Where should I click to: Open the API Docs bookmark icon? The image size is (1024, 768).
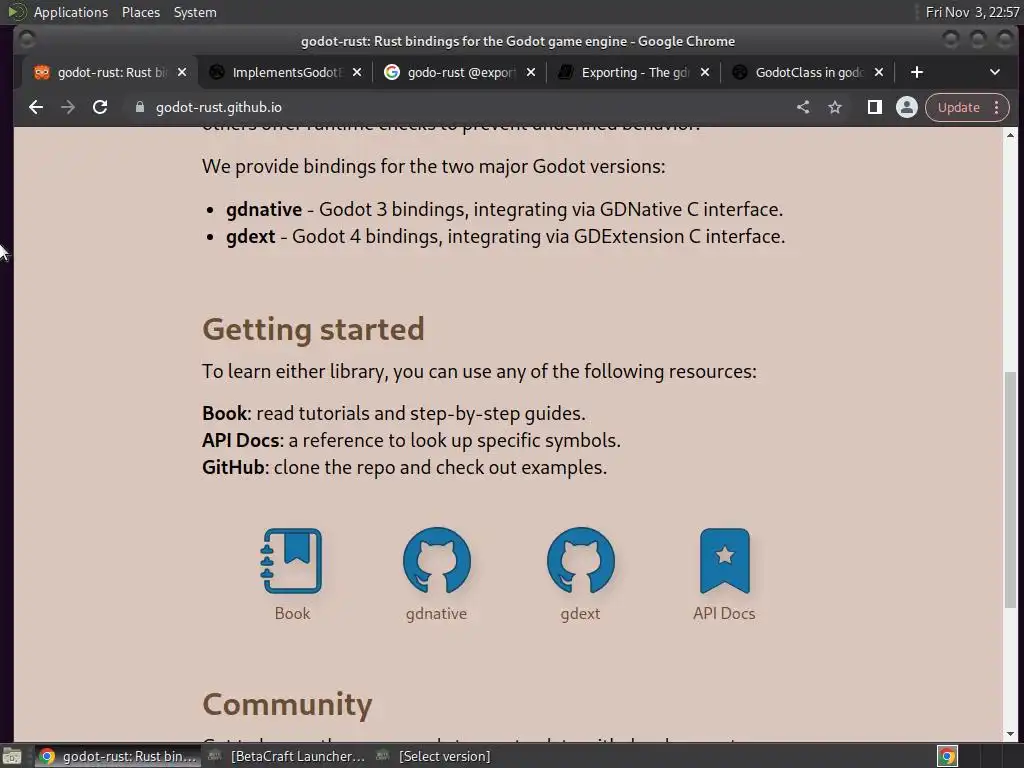pyautogui.click(x=724, y=561)
